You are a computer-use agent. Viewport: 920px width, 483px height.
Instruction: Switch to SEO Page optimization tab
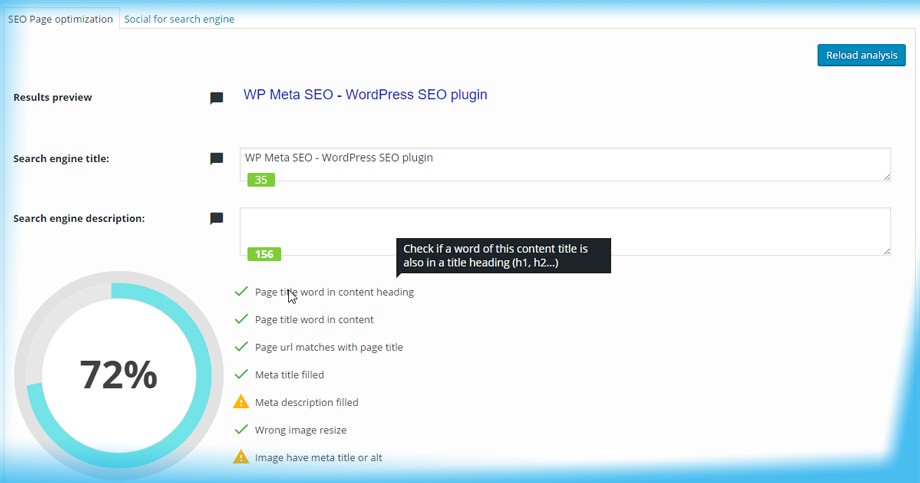click(x=60, y=19)
